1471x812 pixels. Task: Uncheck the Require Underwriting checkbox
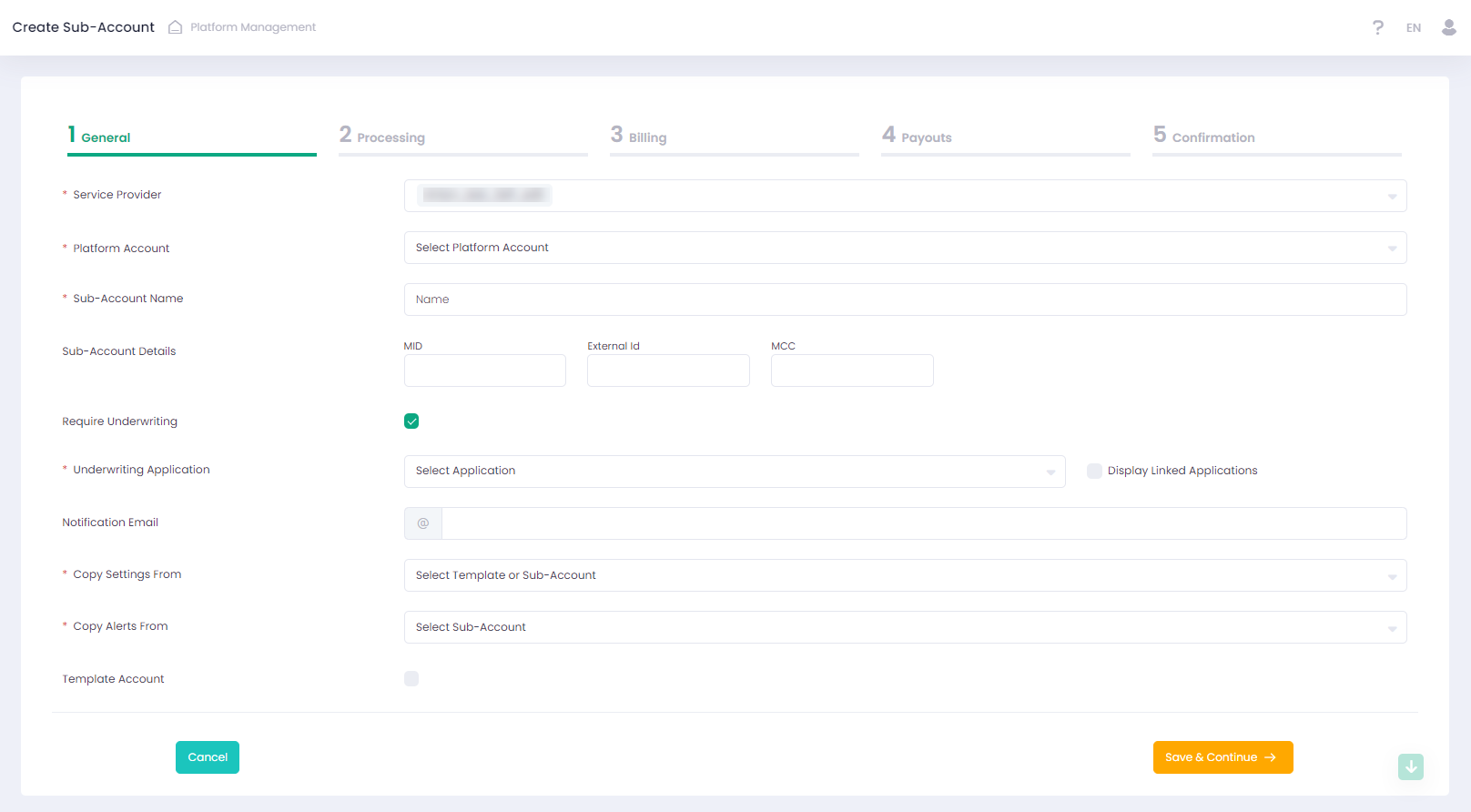[x=411, y=421]
